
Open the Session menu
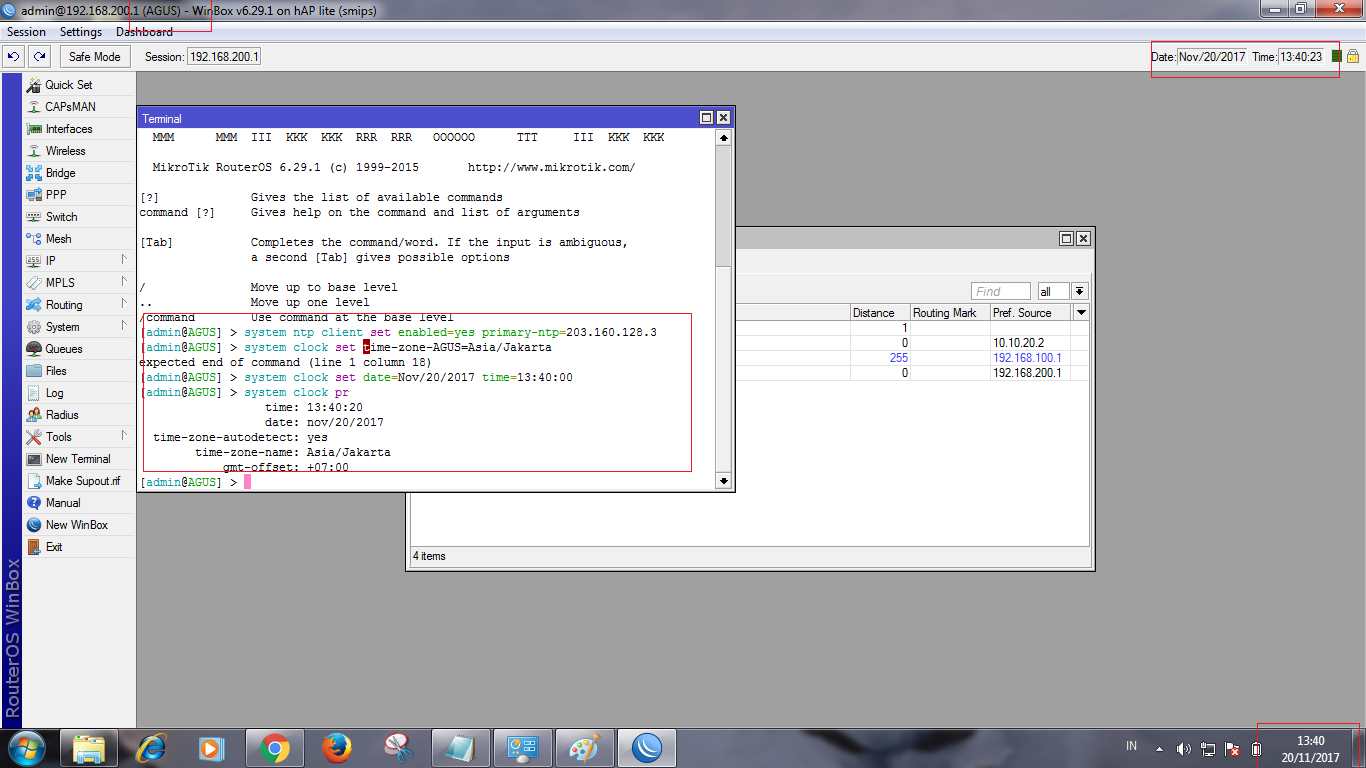27,32
